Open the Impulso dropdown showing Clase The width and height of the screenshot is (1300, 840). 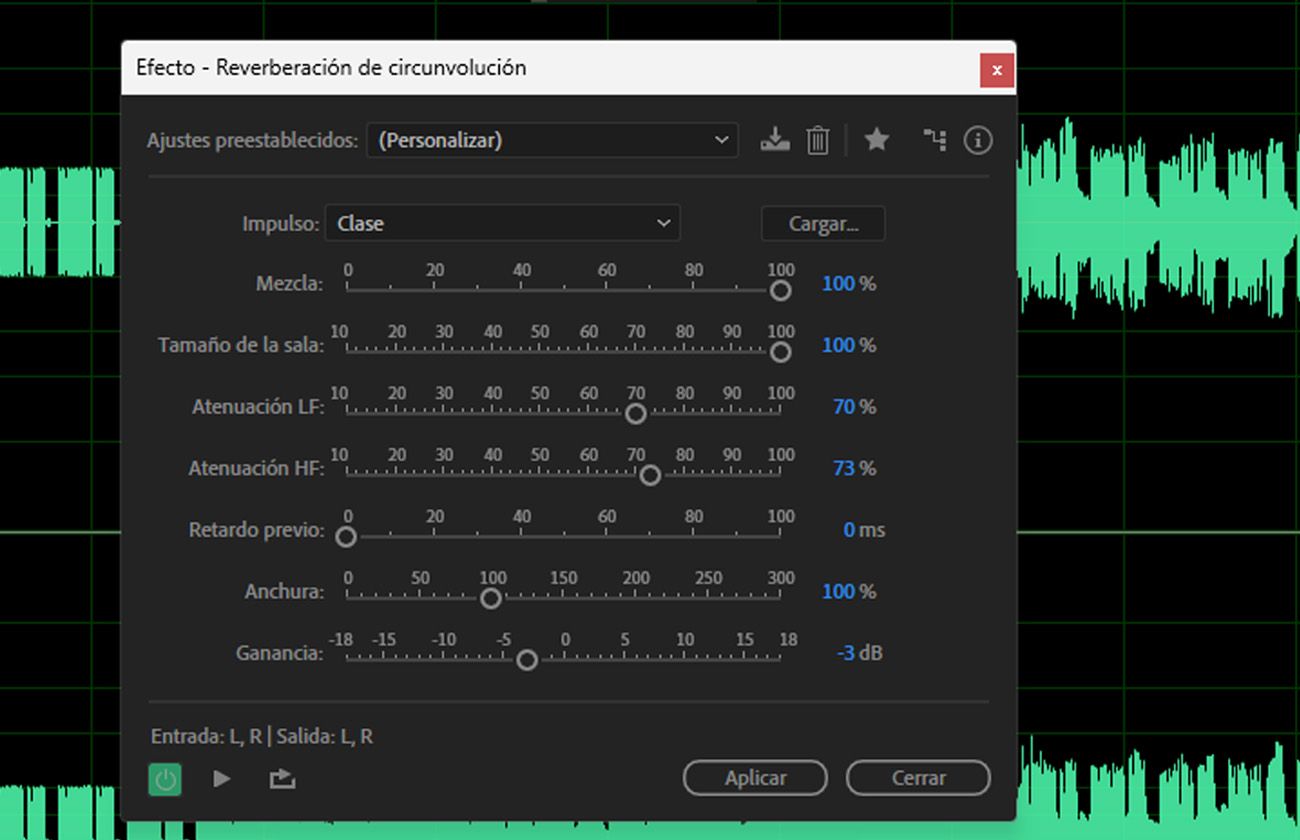[503, 223]
